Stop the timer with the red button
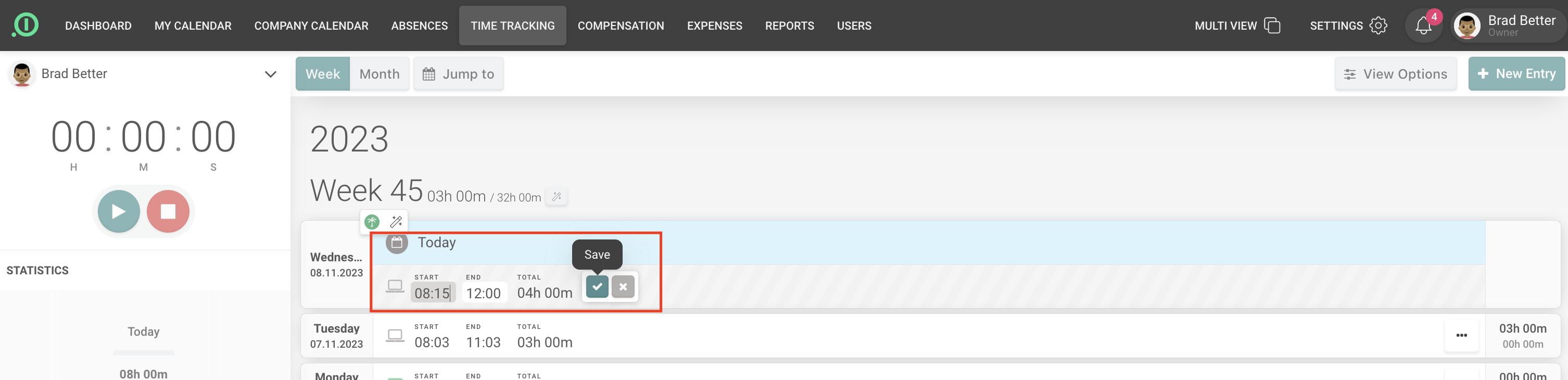Screen dimensions: 1568x380 (168, 211)
